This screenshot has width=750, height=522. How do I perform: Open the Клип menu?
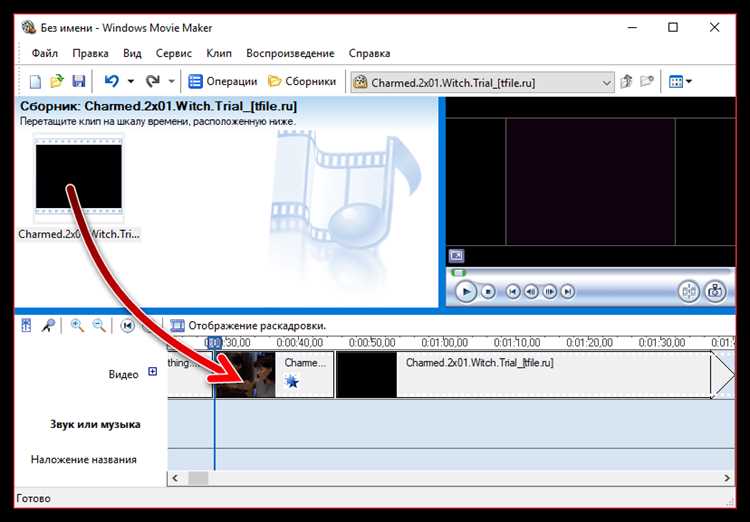pos(219,53)
